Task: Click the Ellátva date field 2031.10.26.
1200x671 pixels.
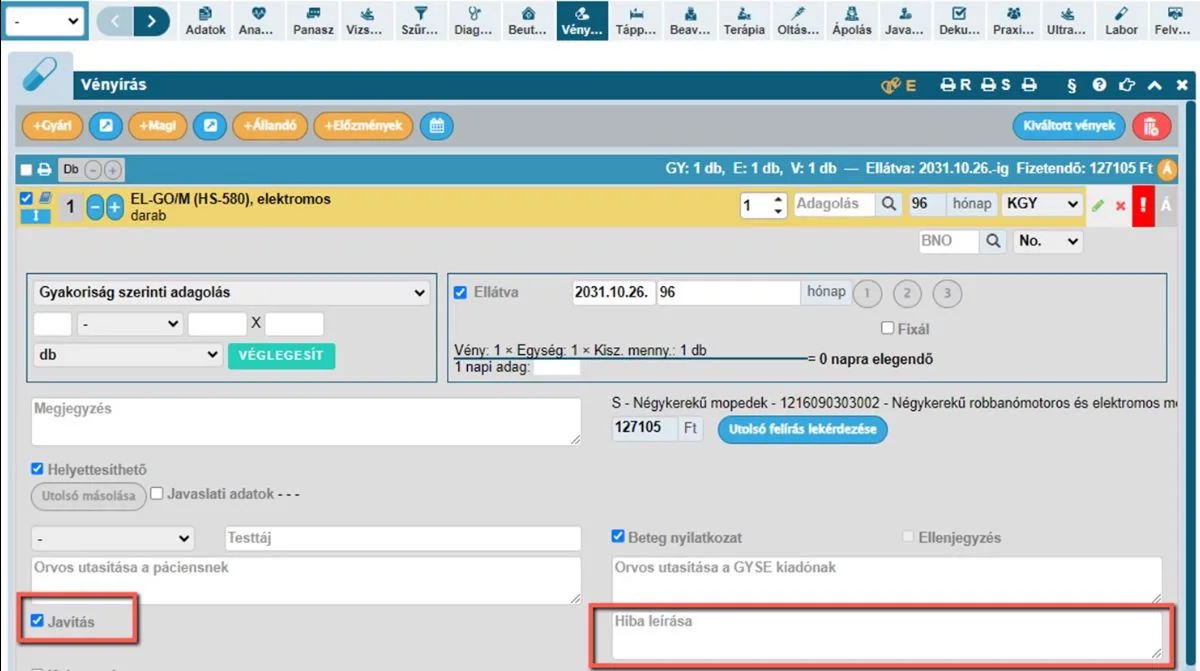Action: (614, 293)
